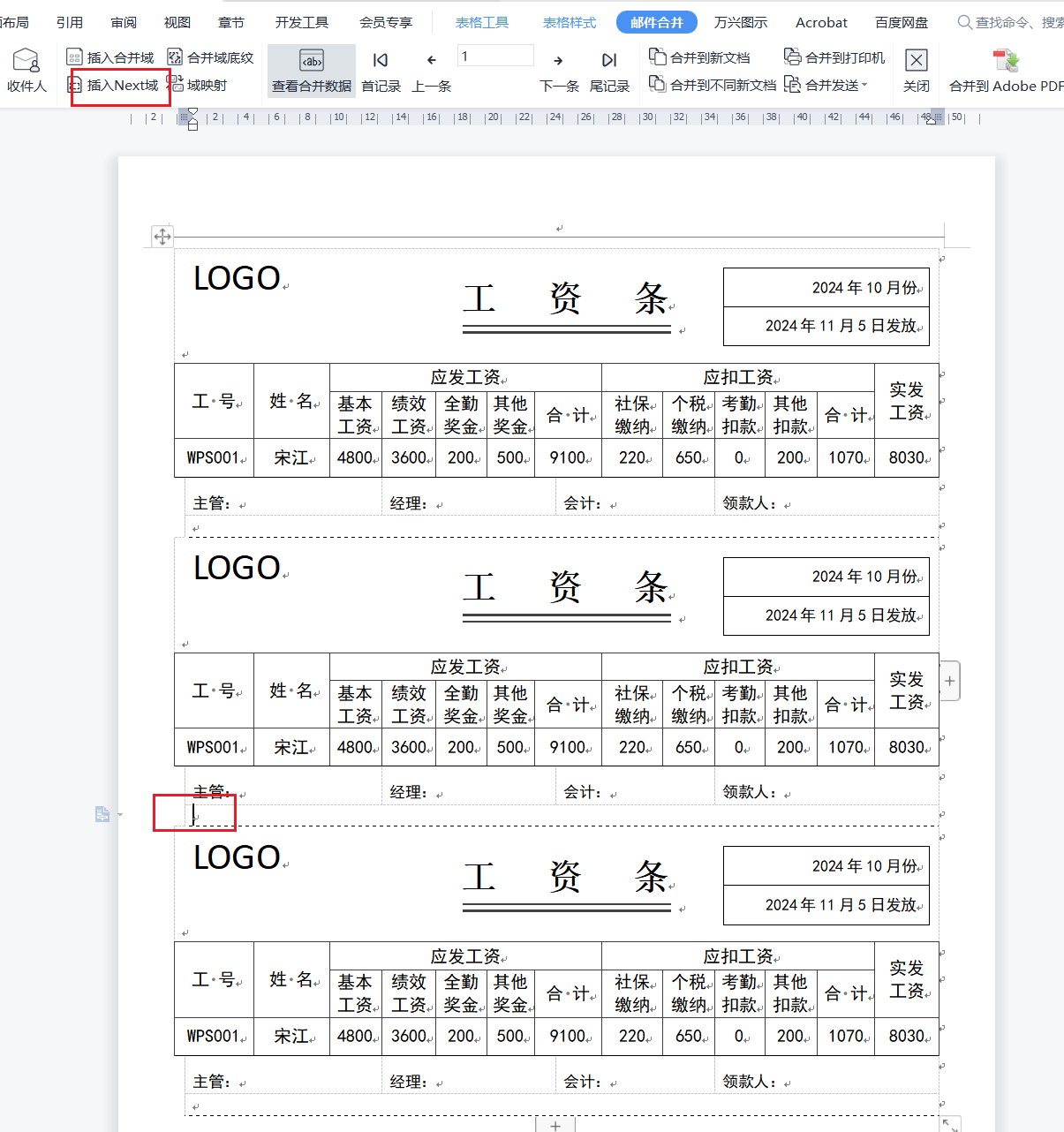Toggle merge field shading (合并域底纹)
This screenshot has height=1132, width=1064.
tap(211, 57)
